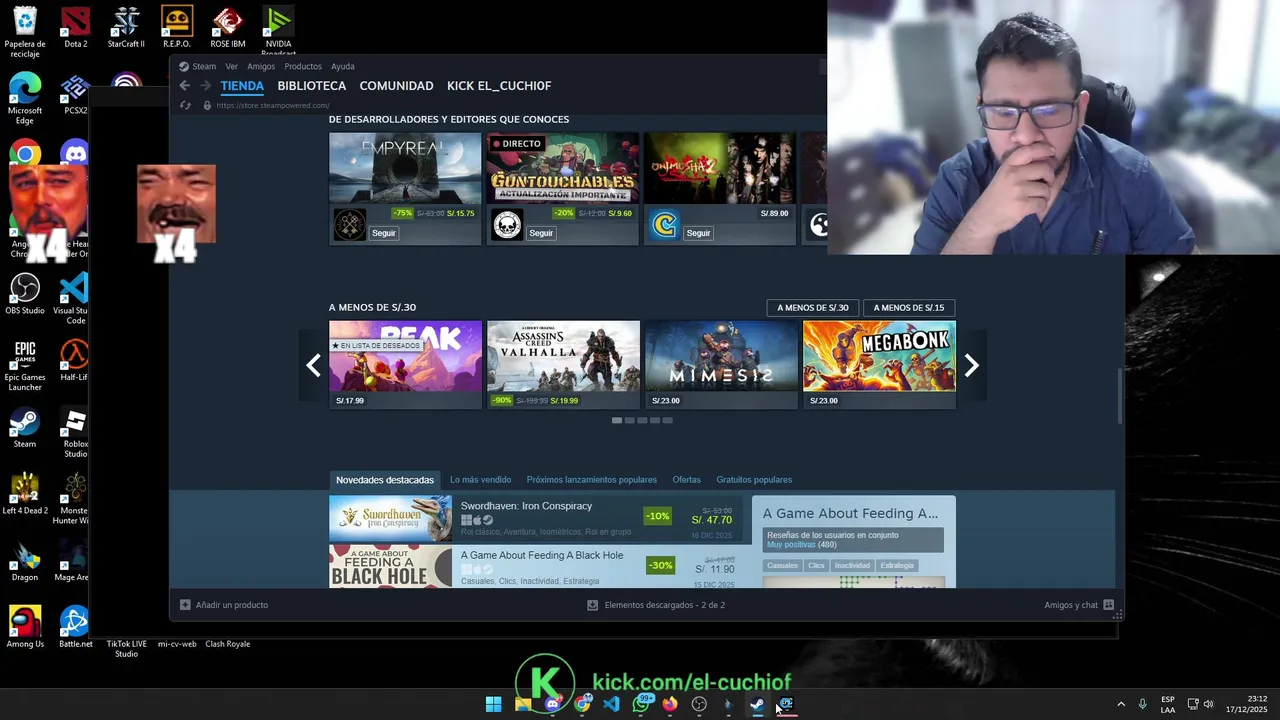This screenshot has width=1280, height=720.
Task: Select the Próximos lanzamientos populares tab
Action: [591, 480]
